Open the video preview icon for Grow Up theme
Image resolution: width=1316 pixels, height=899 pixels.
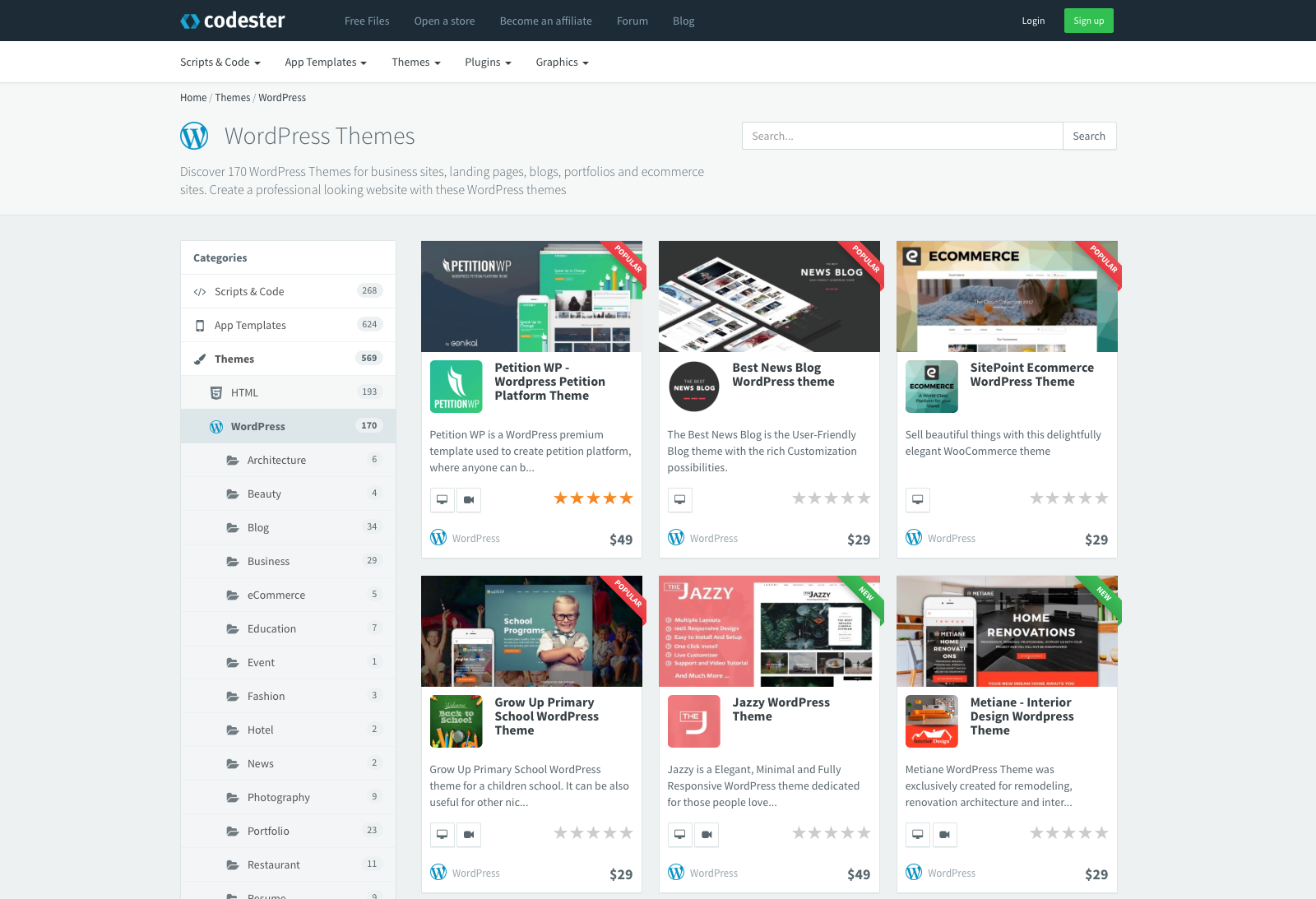click(x=469, y=834)
